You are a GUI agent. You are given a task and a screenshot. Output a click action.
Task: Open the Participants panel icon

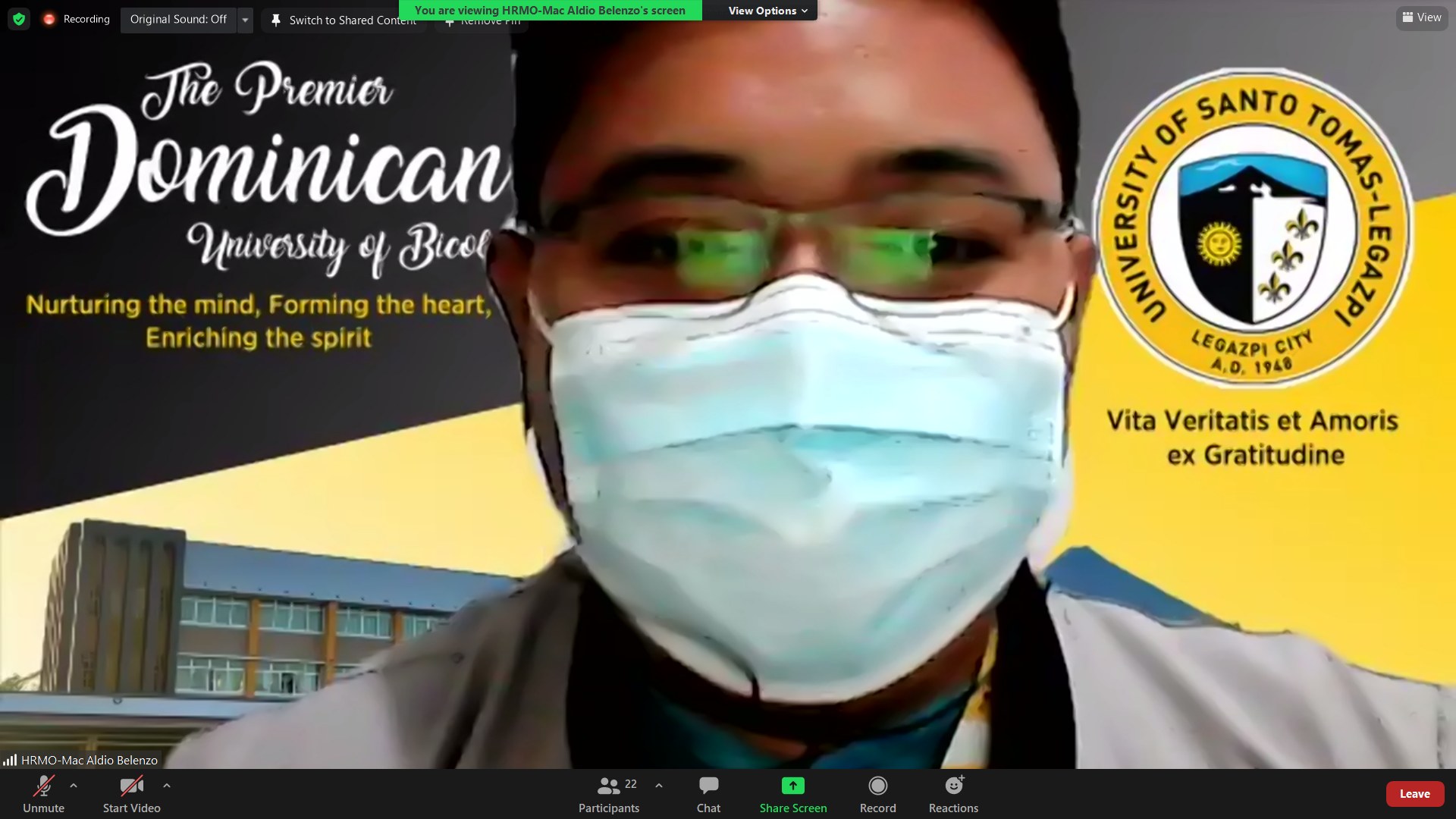[608, 786]
